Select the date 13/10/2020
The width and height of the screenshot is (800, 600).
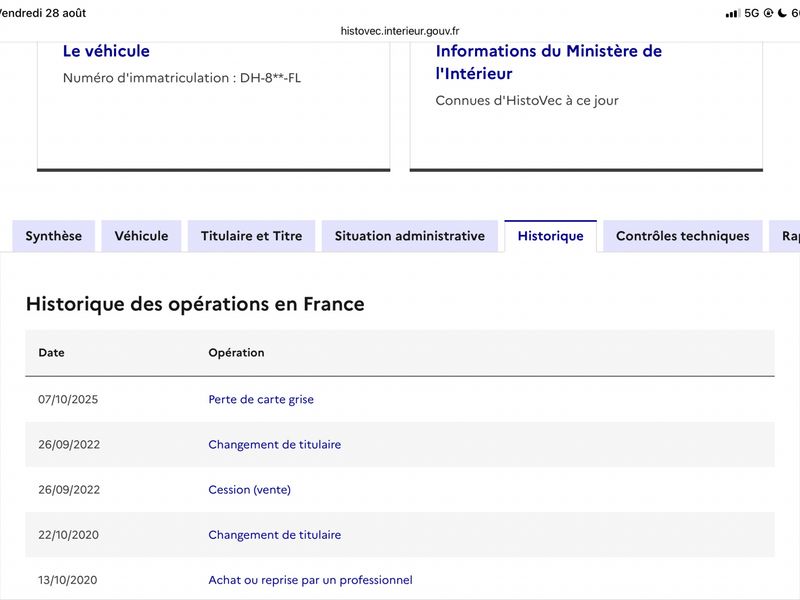point(67,580)
